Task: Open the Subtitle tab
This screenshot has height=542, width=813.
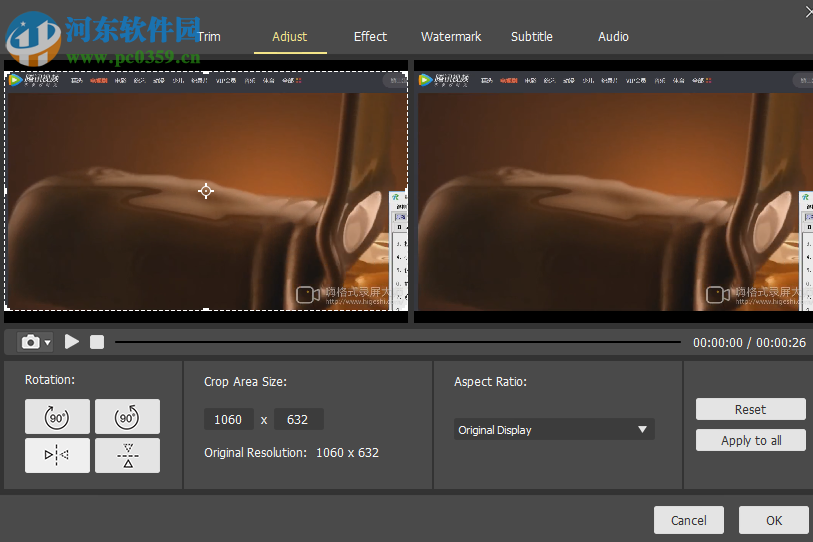Action: coord(532,37)
